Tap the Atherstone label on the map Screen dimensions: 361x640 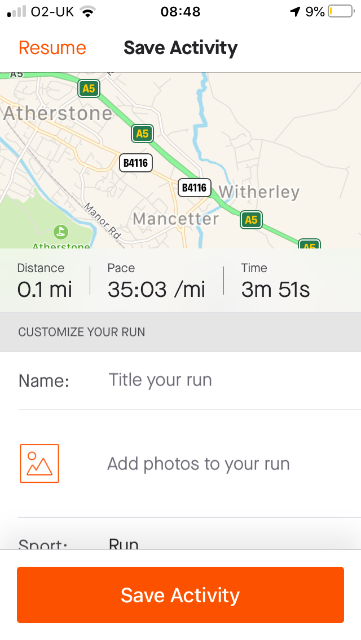[58, 113]
